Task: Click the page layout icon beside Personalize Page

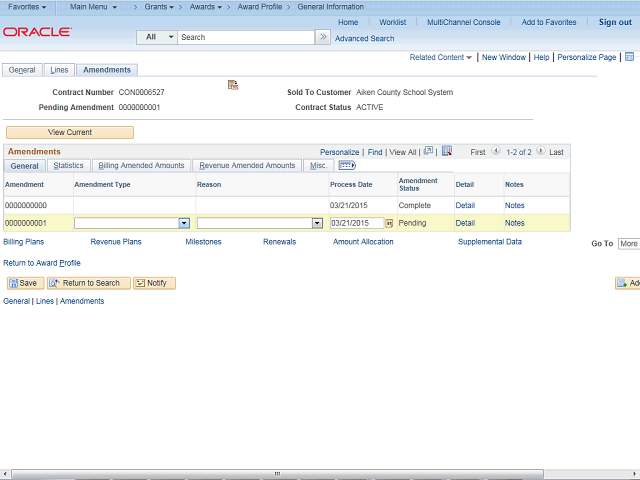Action: point(629,57)
